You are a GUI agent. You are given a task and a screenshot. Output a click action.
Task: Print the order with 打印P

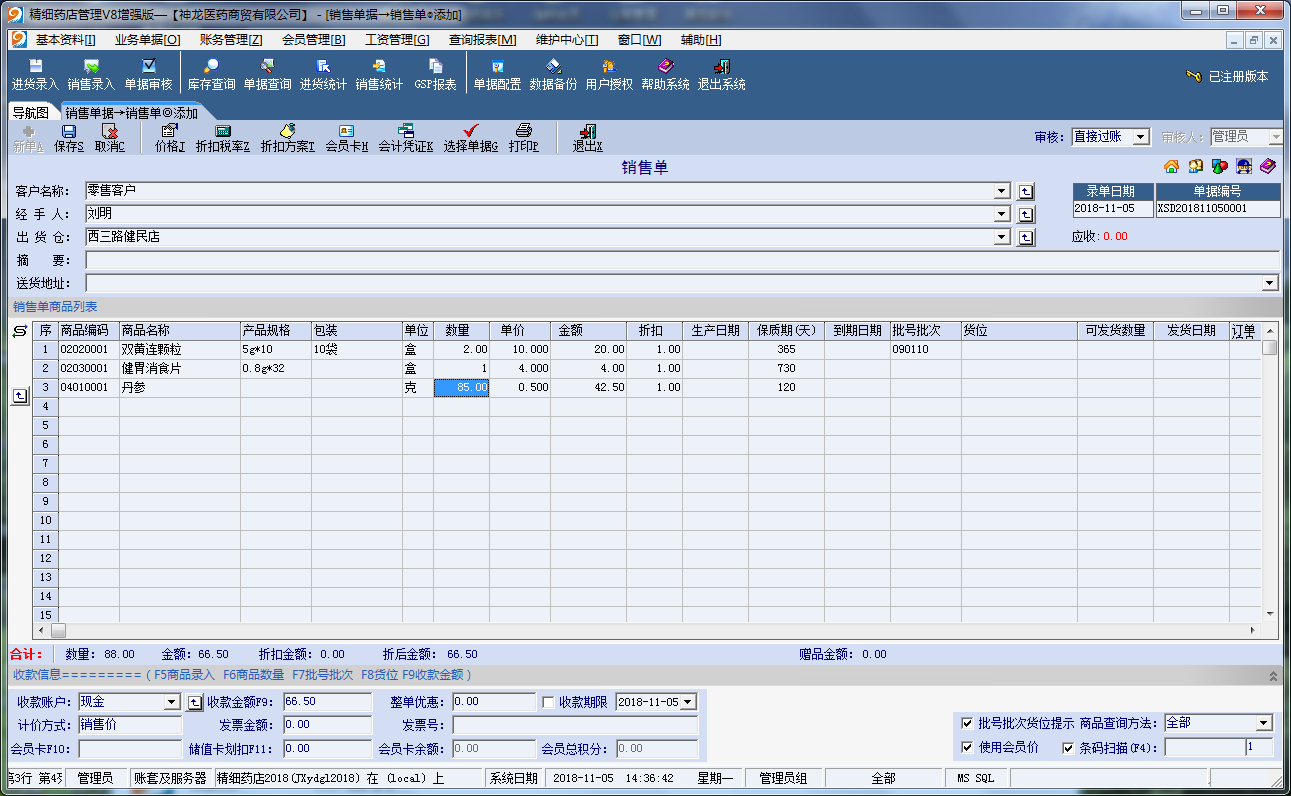pyautogui.click(x=524, y=138)
